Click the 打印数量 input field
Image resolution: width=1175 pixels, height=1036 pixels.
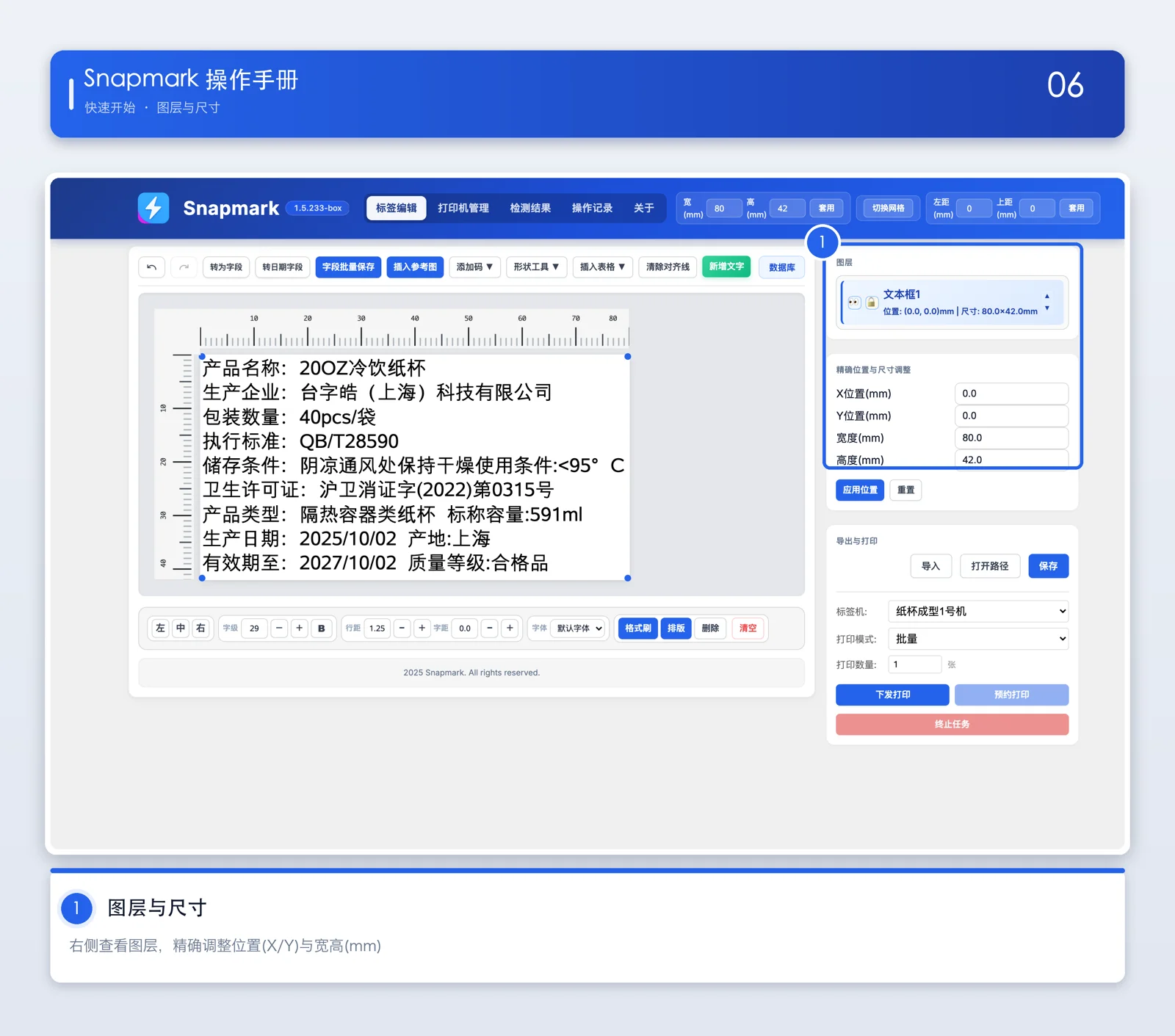click(914, 664)
